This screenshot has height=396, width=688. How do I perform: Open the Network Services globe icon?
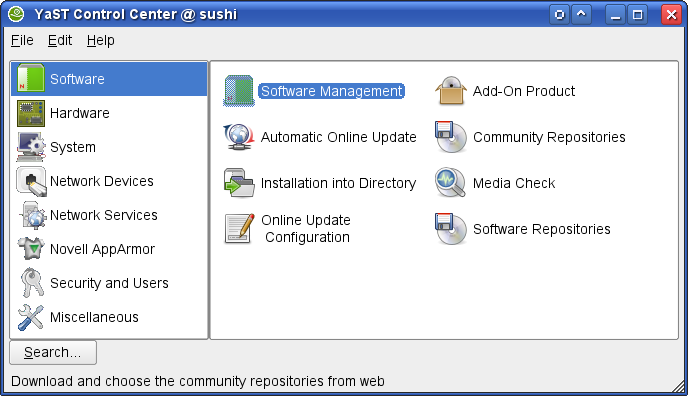coord(32,215)
